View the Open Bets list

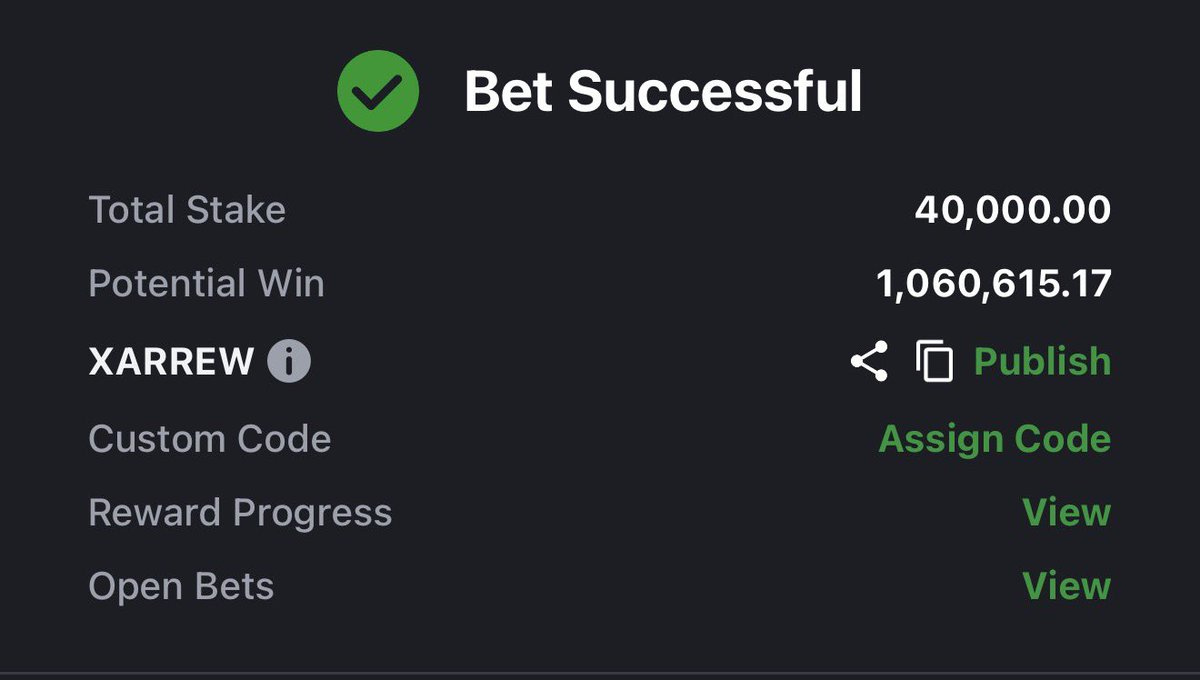[x=1066, y=586]
